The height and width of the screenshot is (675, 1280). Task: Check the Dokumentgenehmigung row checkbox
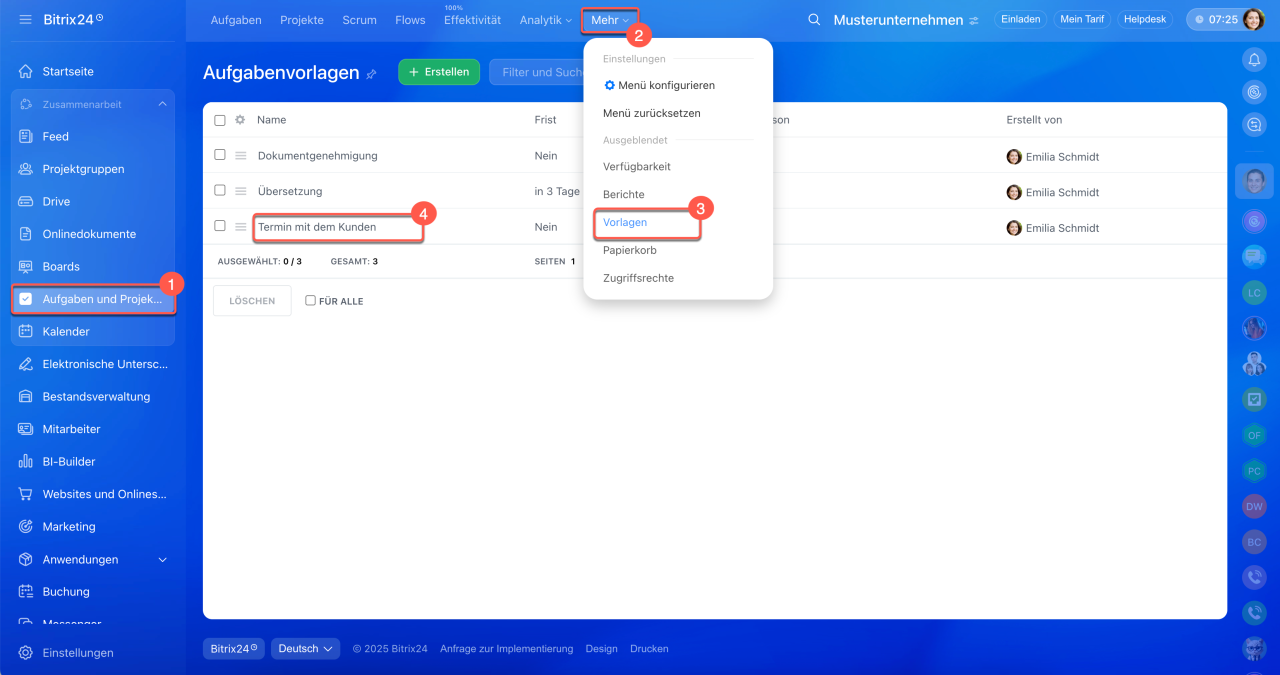tap(220, 155)
